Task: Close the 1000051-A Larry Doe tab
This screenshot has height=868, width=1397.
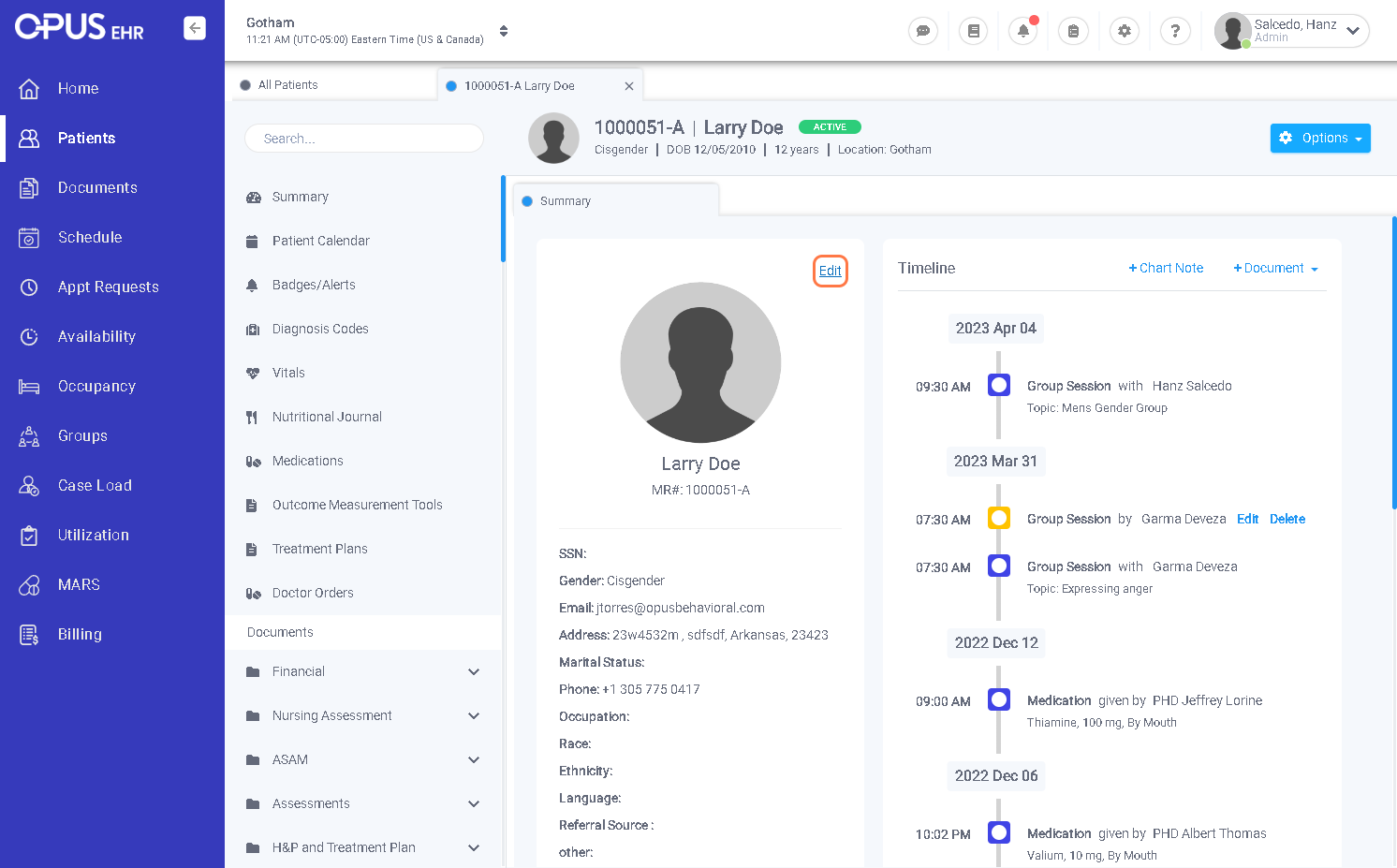Action: click(x=629, y=86)
